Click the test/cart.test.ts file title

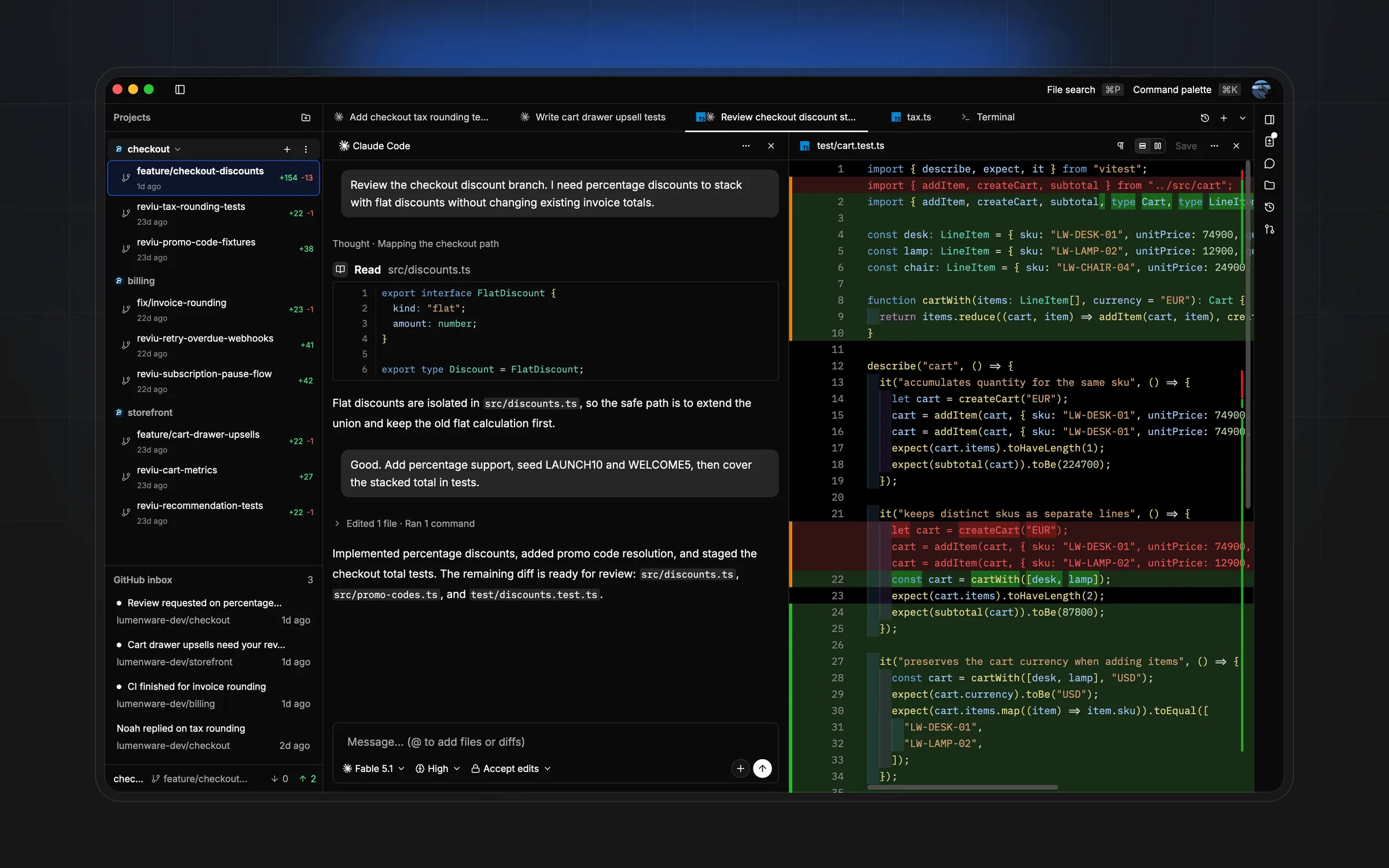point(850,146)
